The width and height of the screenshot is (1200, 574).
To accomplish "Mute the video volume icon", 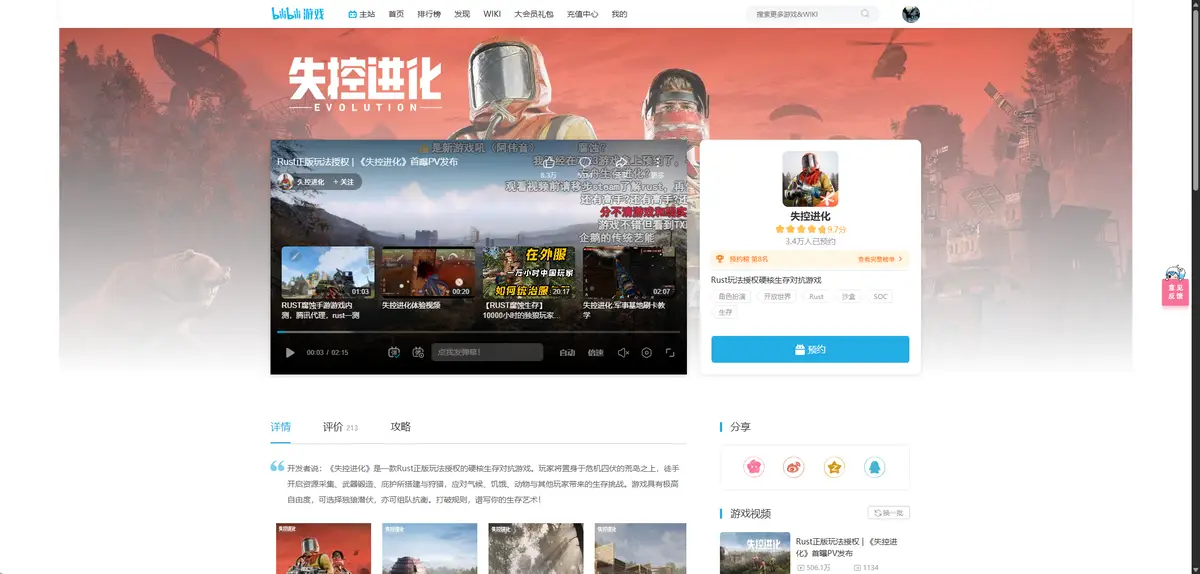I will pyautogui.click(x=623, y=353).
